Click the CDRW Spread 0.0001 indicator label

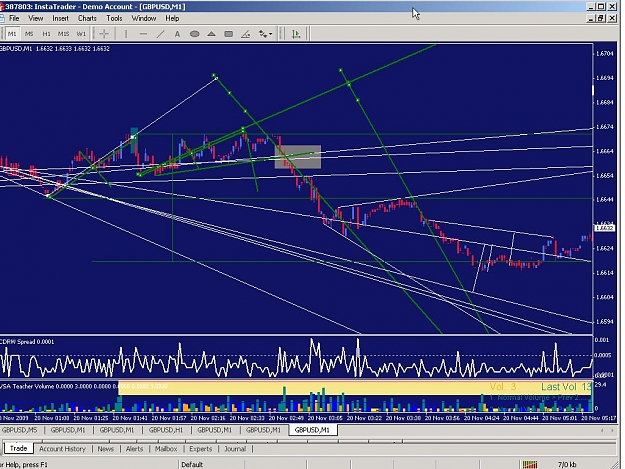27,342
